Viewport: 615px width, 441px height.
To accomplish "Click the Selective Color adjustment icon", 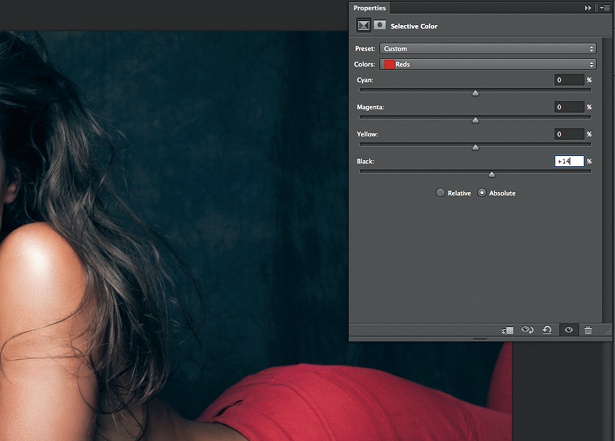I will (363, 26).
